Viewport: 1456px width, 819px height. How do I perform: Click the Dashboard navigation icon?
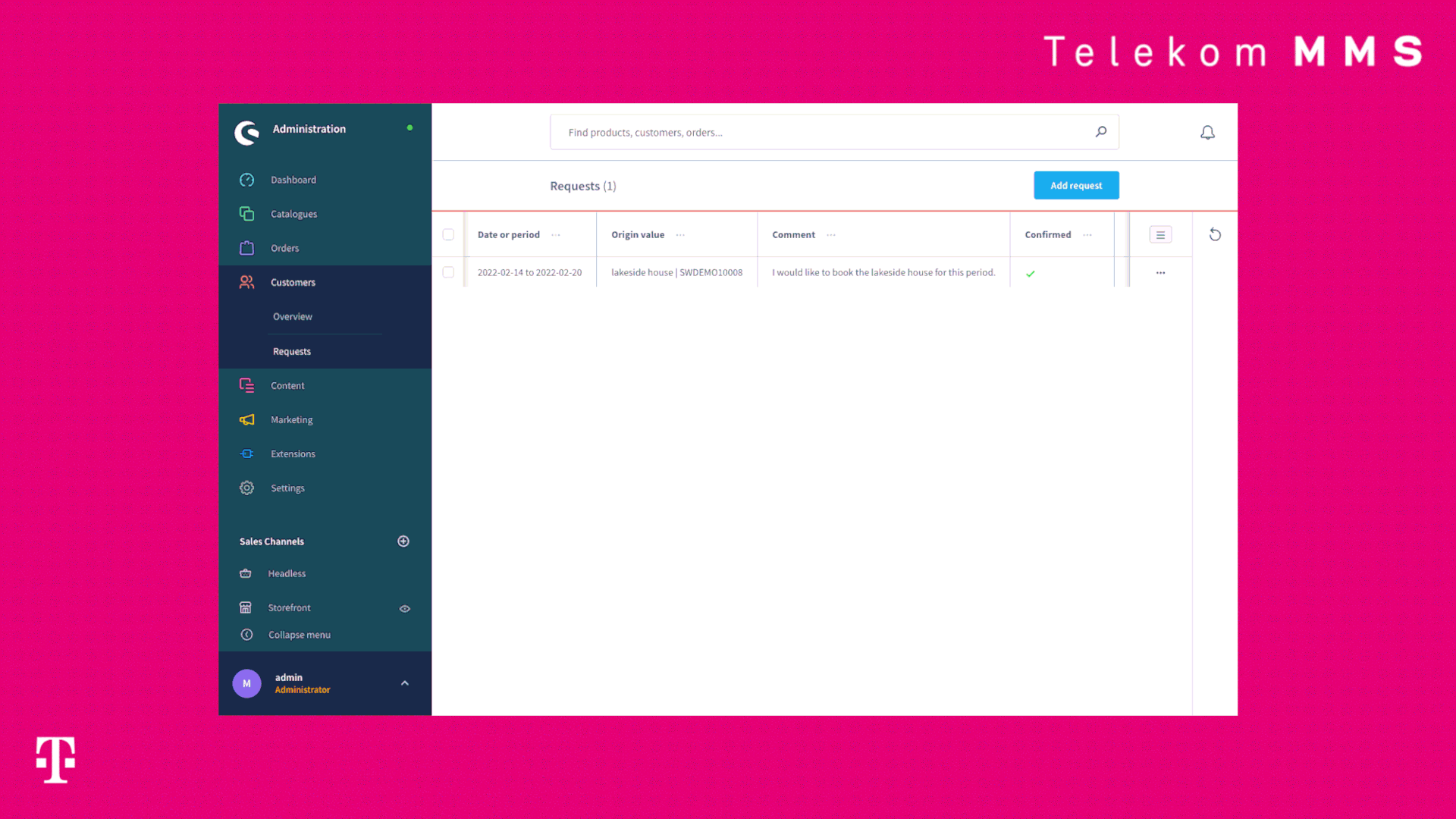[x=246, y=179]
